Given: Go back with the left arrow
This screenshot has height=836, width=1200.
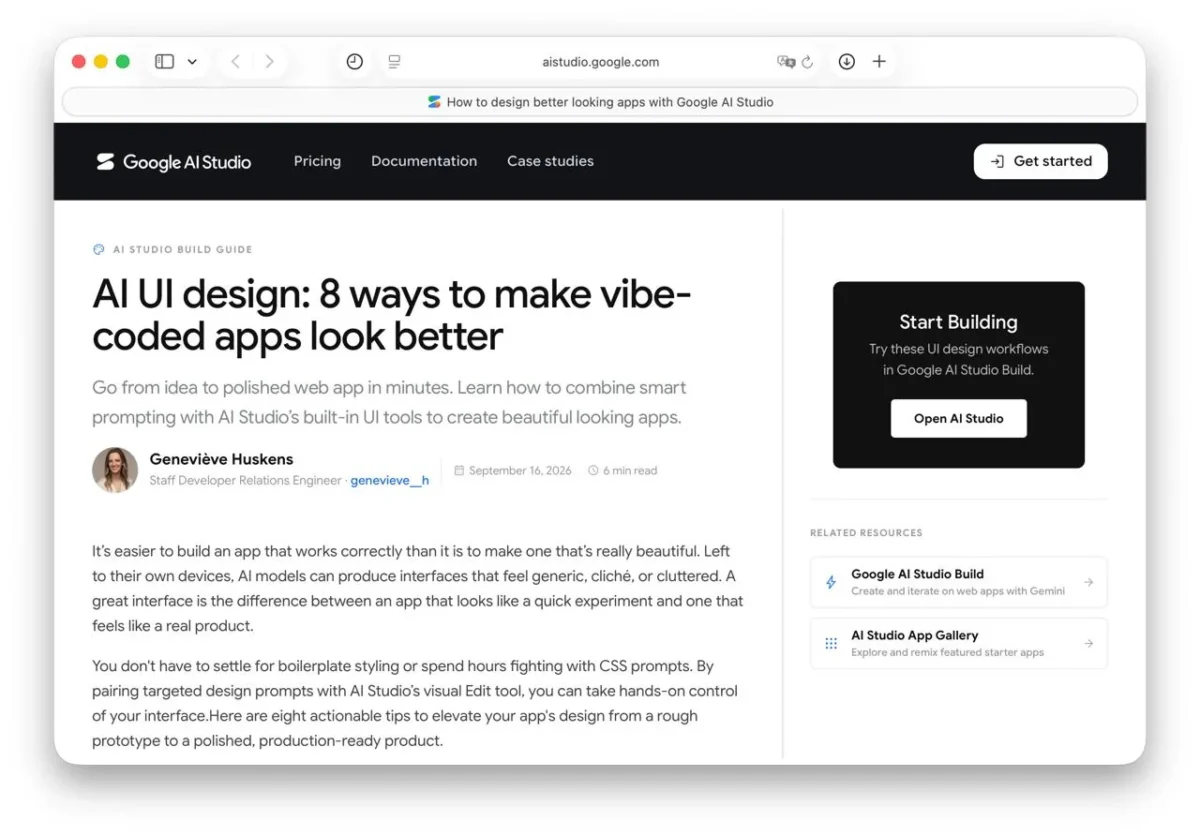Looking at the screenshot, I should point(235,62).
